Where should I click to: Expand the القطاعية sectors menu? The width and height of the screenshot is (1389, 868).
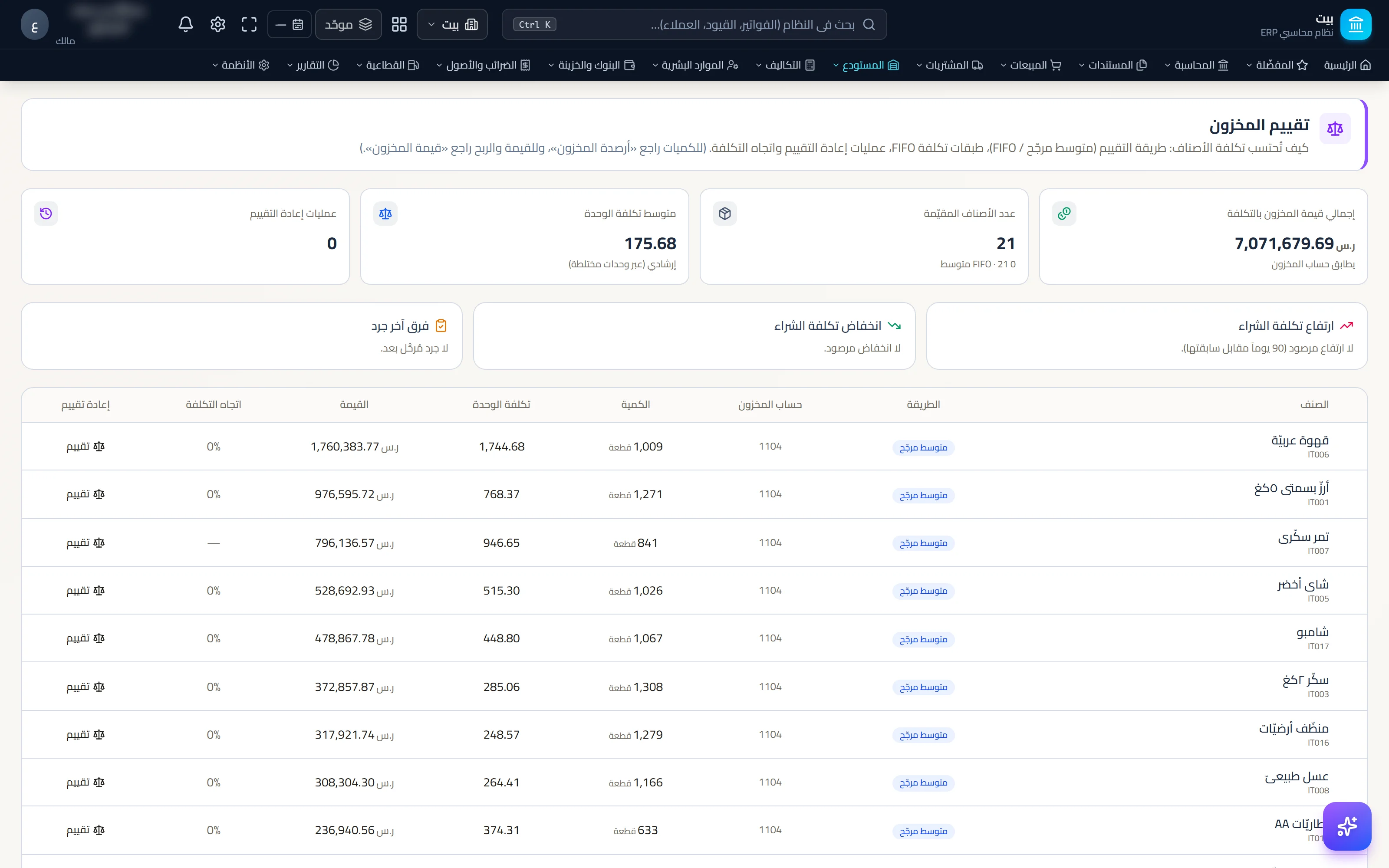(x=388, y=65)
